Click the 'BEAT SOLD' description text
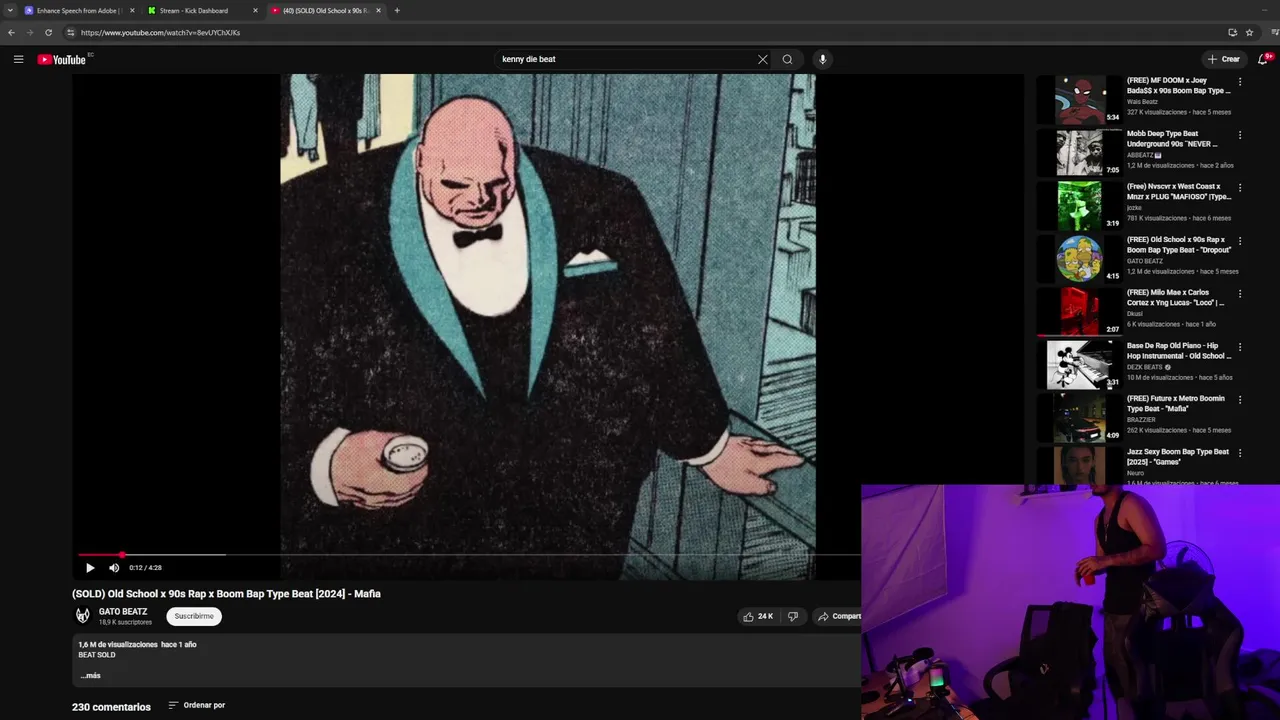 97,655
